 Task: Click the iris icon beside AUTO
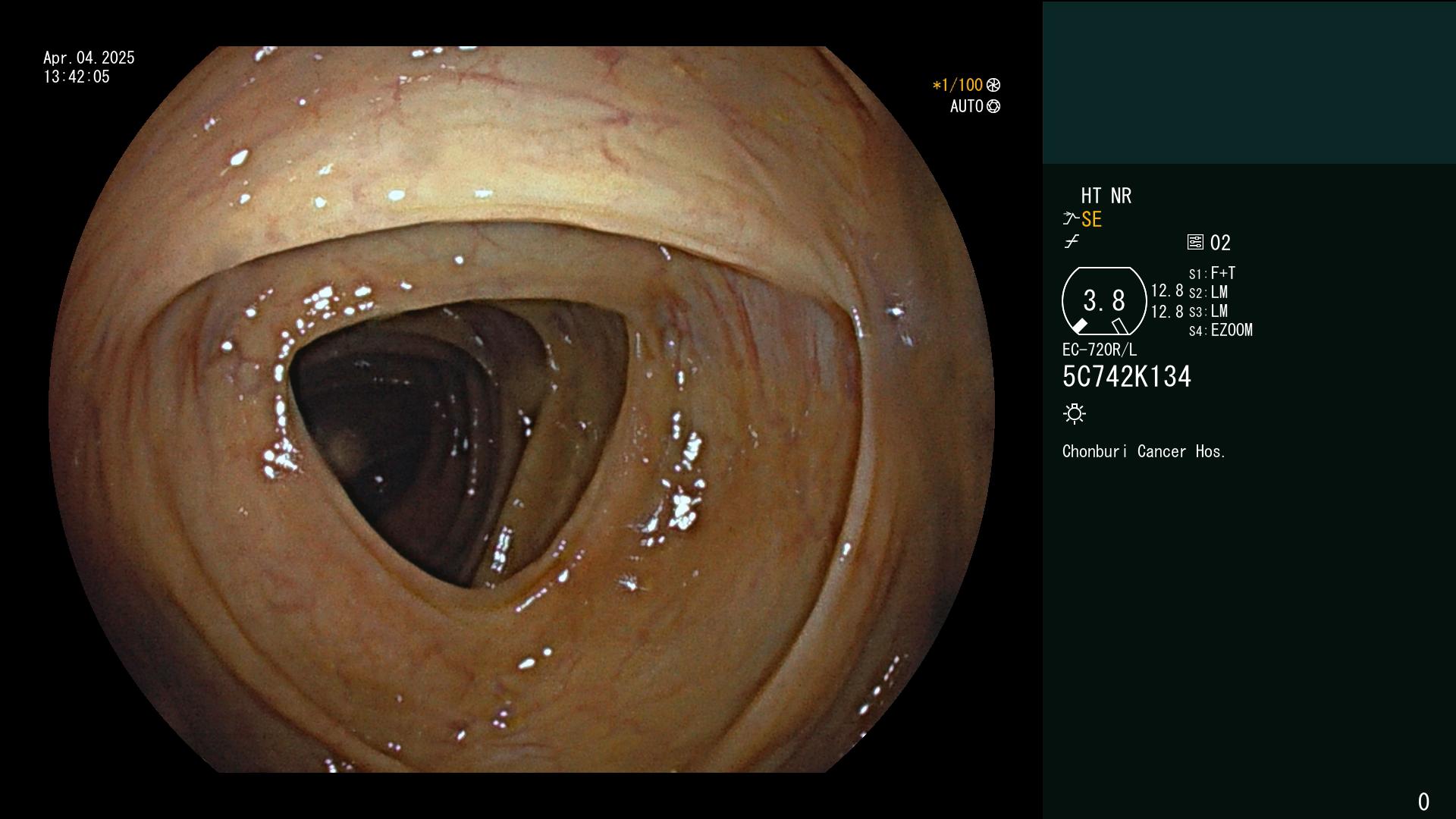[x=993, y=106]
